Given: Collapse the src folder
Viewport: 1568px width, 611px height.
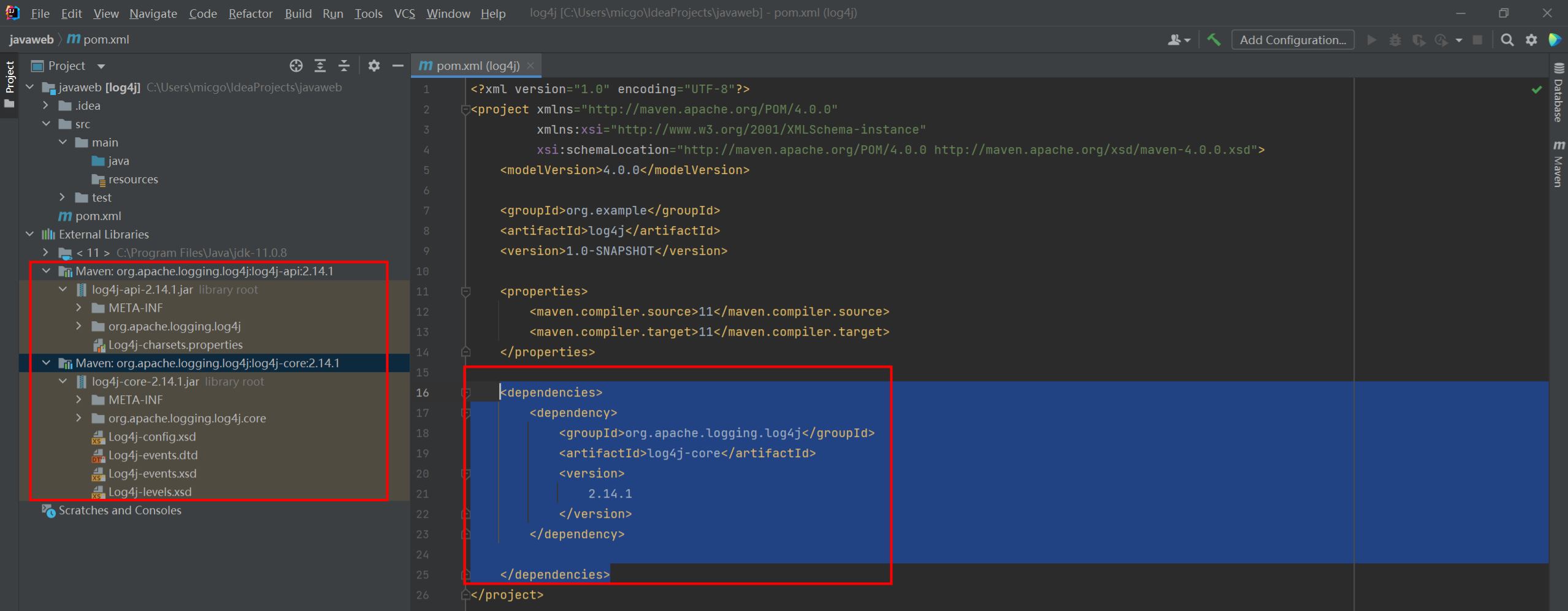Looking at the screenshot, I should pos(46,124).
